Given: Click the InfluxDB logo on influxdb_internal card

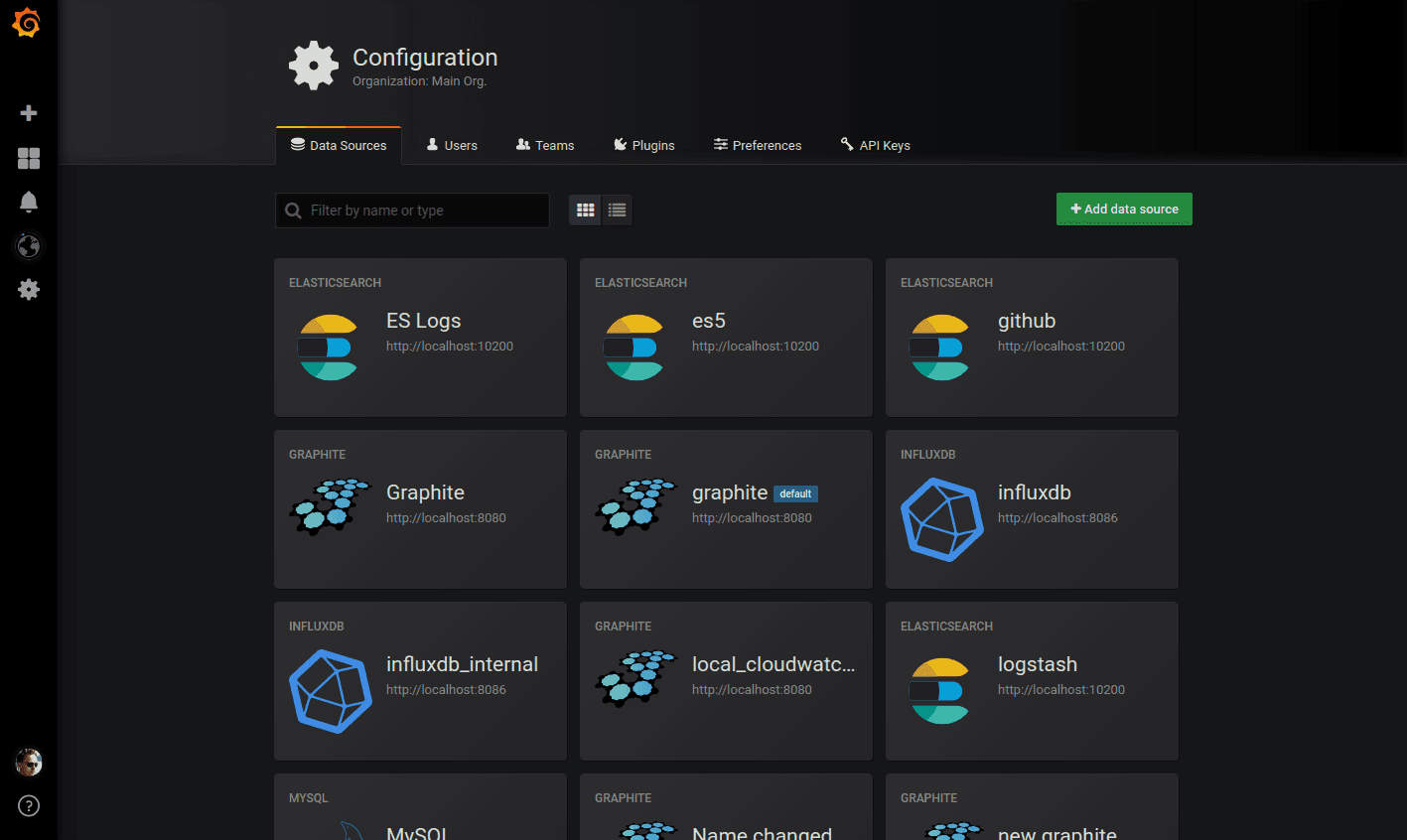Looking at the screenshot, I should [331, 691].
